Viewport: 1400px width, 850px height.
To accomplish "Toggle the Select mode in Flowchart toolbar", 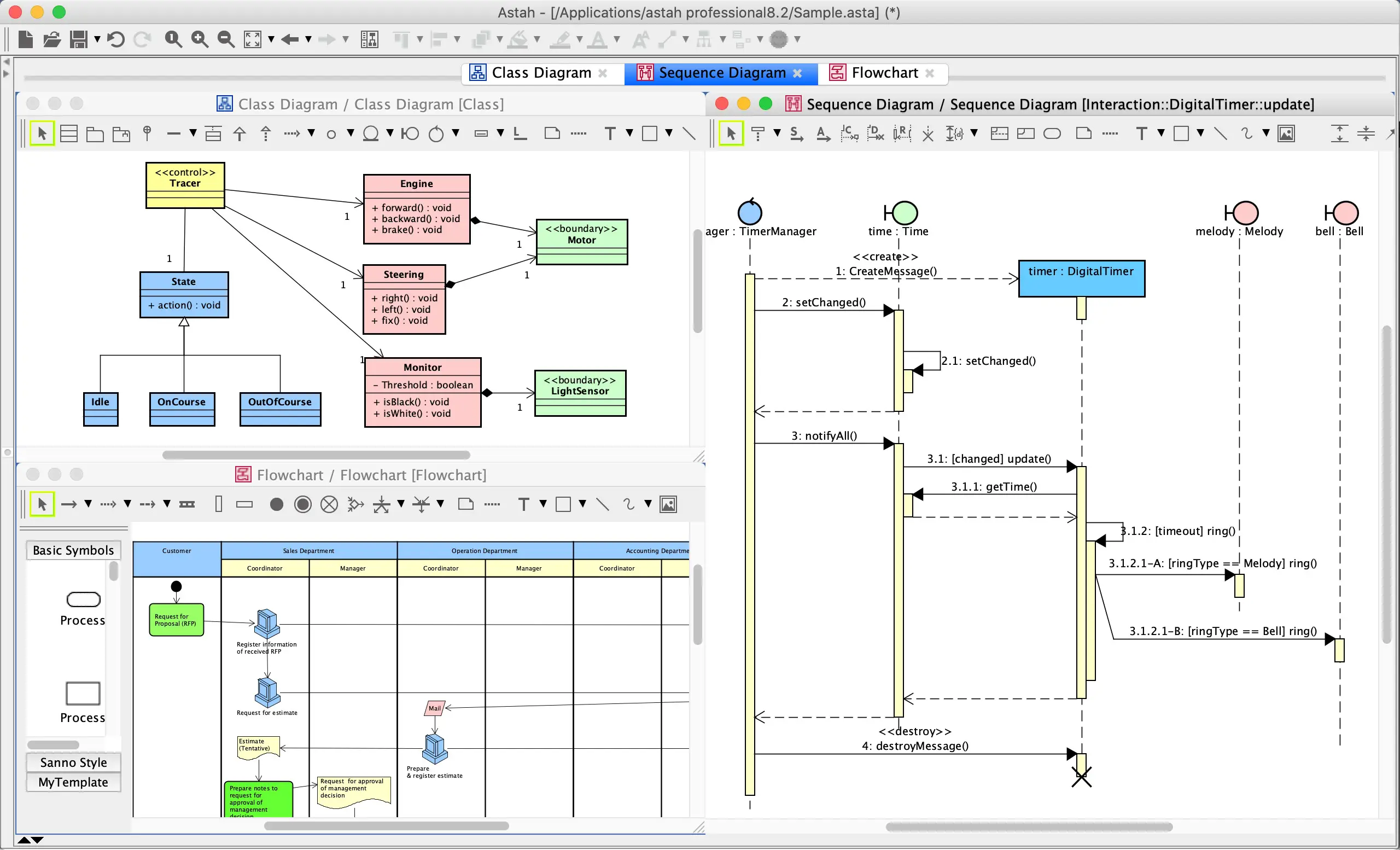I will 42,504.
